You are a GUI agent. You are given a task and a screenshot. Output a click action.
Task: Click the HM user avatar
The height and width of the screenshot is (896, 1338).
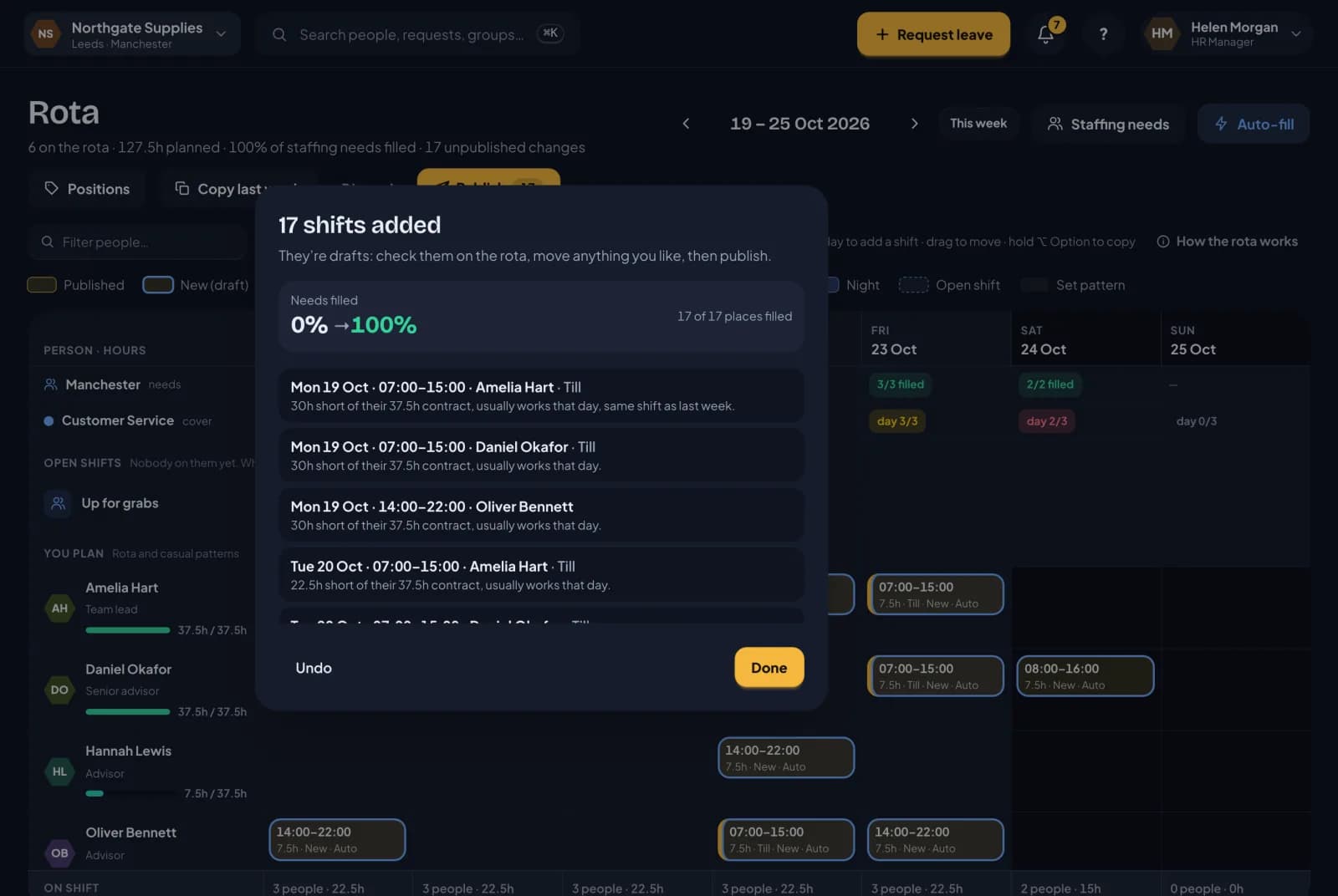pos(1162,33)
